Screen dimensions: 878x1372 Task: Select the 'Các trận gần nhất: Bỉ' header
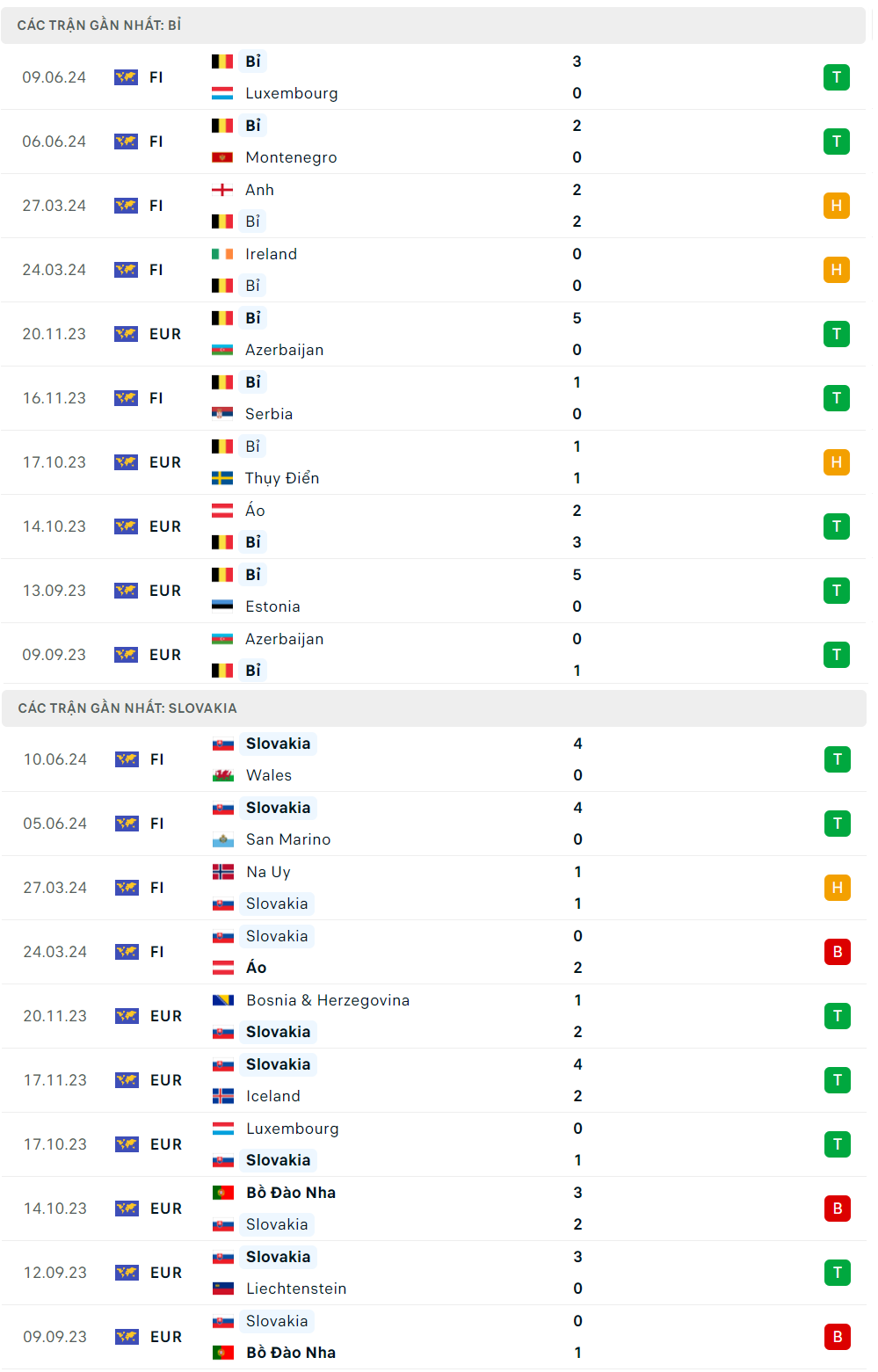(x=99, y=25)
